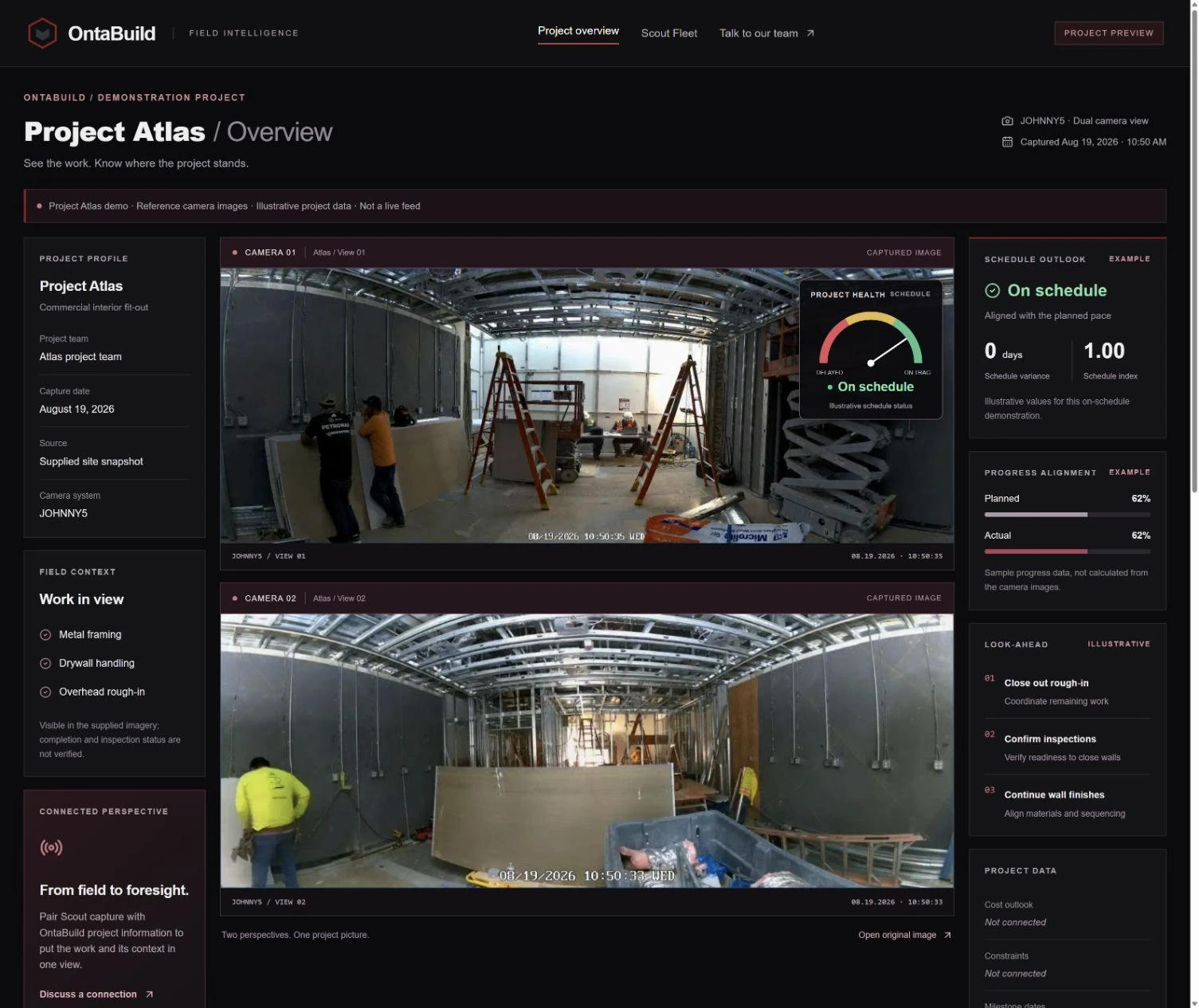Click the schedule health gauge dial
The height and width of the screenshot is (1008, 1199).
[x=871, y=339]
